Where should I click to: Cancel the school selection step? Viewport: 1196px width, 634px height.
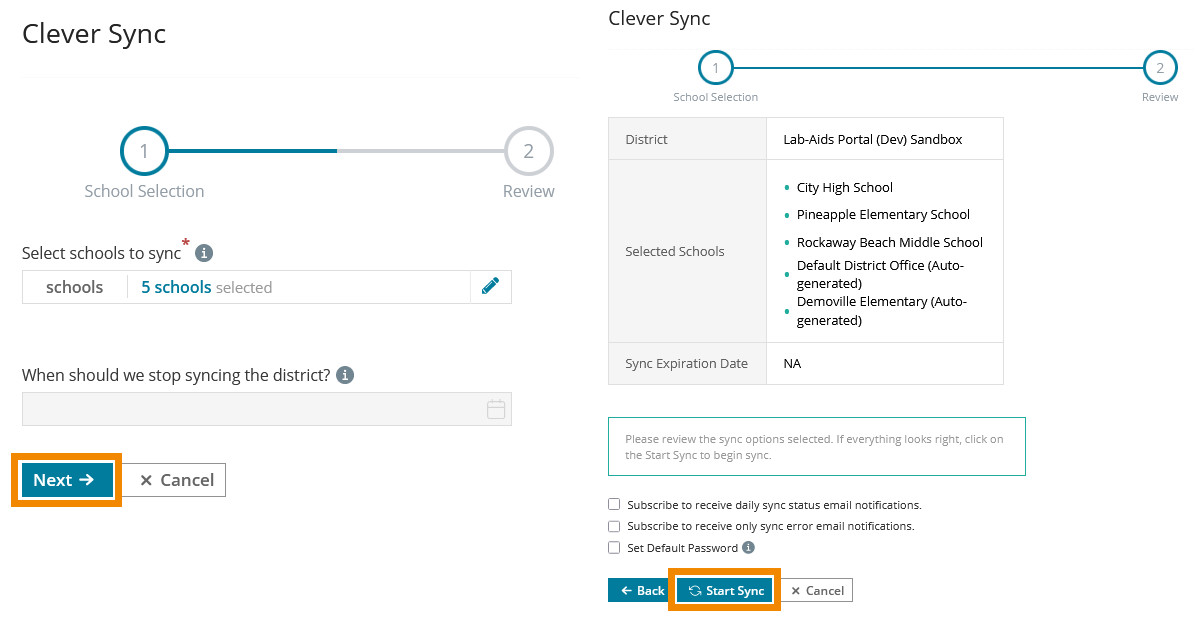pos(176,480)
